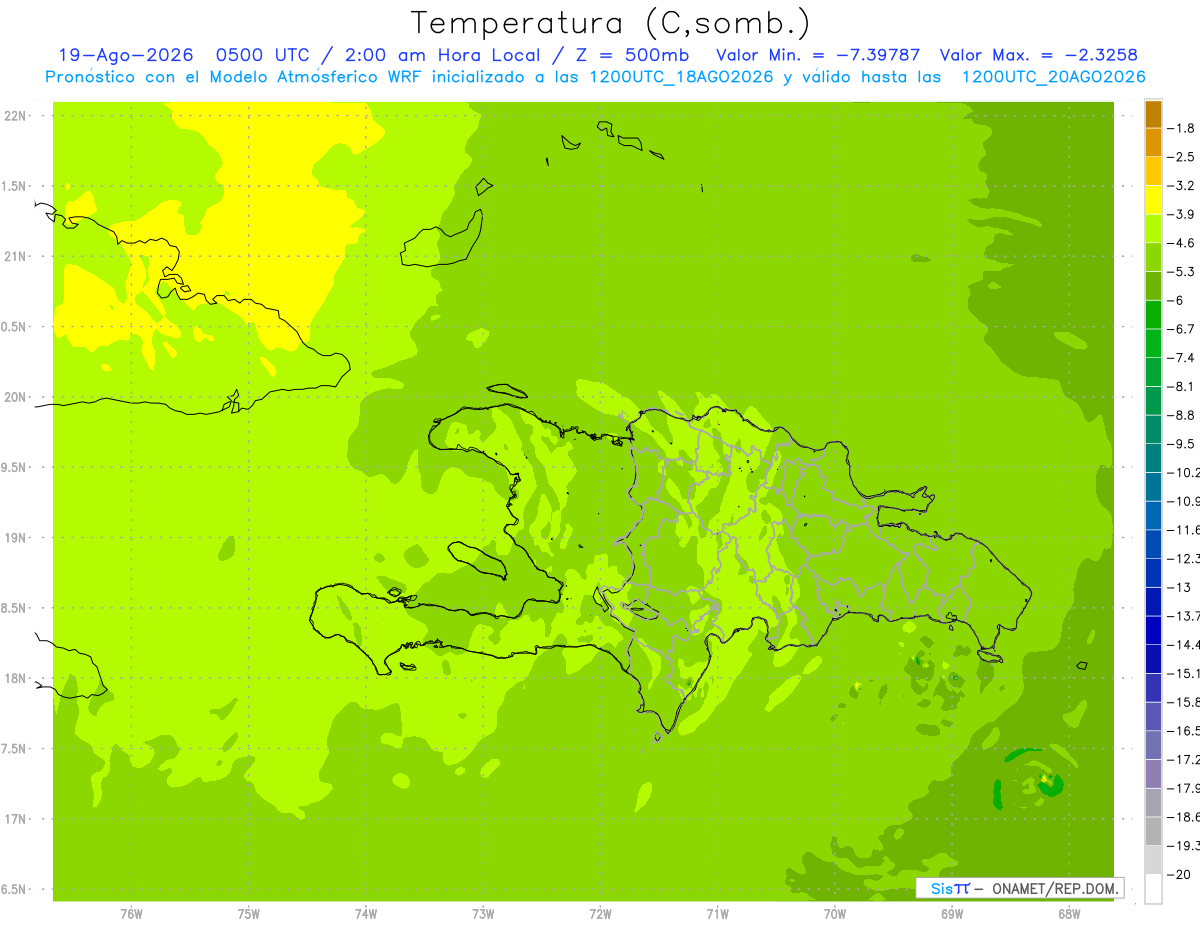This screenshot has height=927, width=1200.
Task: Click the "Valor Max. = -2.3258" readout
Action: click(x=1039, y=55)
